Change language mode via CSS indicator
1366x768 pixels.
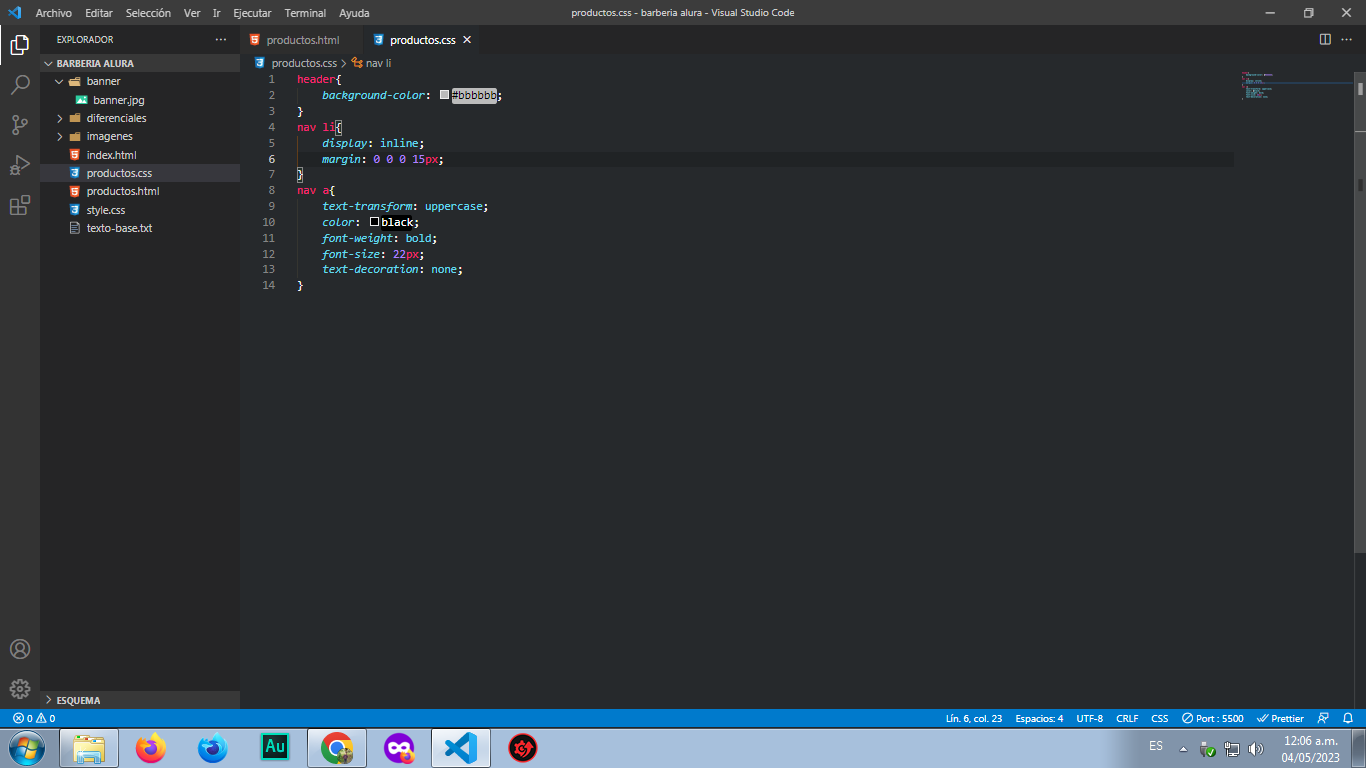pyautogui.click(x=1160, y=718)
